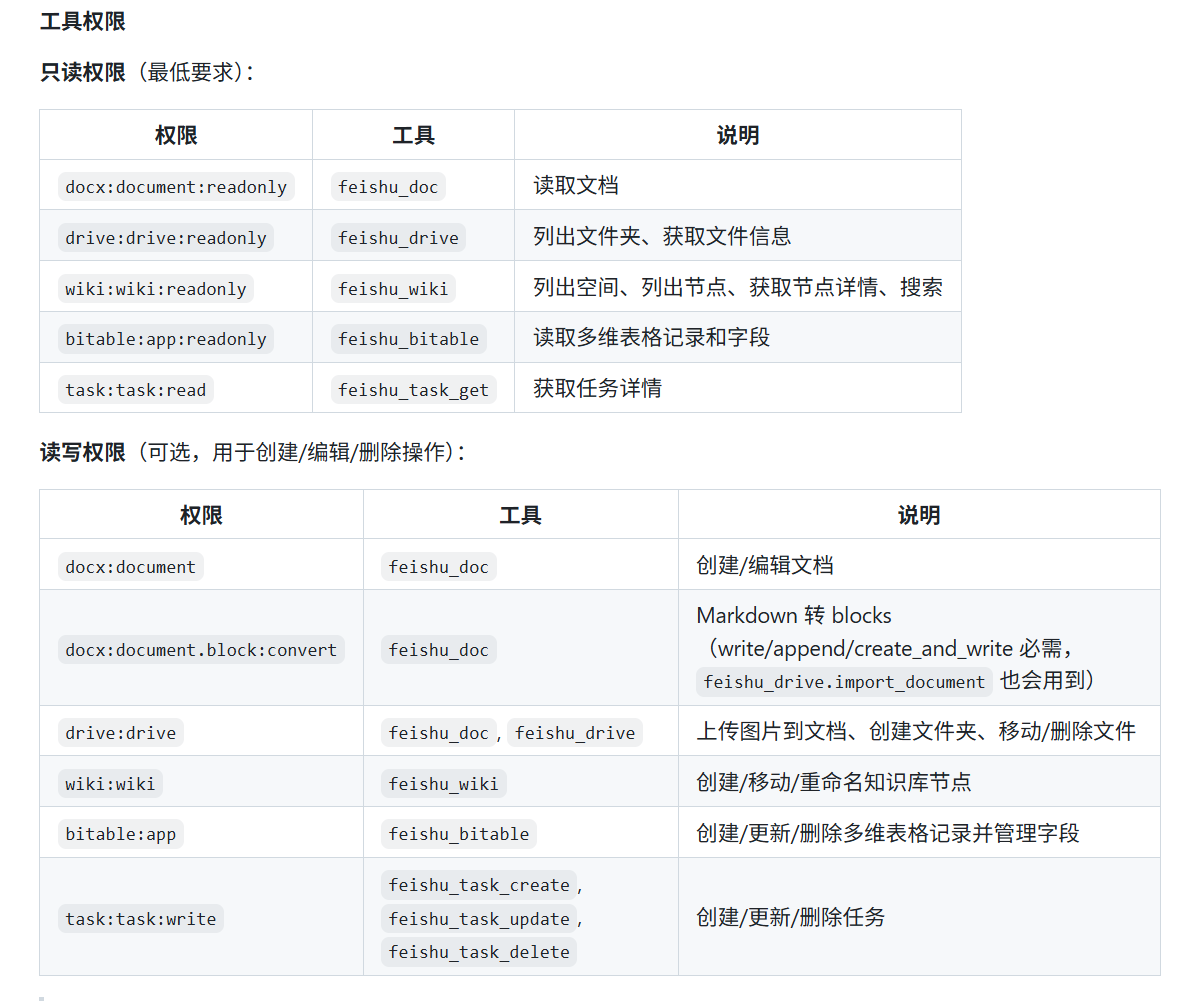The width and height of the screenshot is (1197, 1001).
Task: Select the wiki:wiki:readonly permission code
Action: pos(156,289)
